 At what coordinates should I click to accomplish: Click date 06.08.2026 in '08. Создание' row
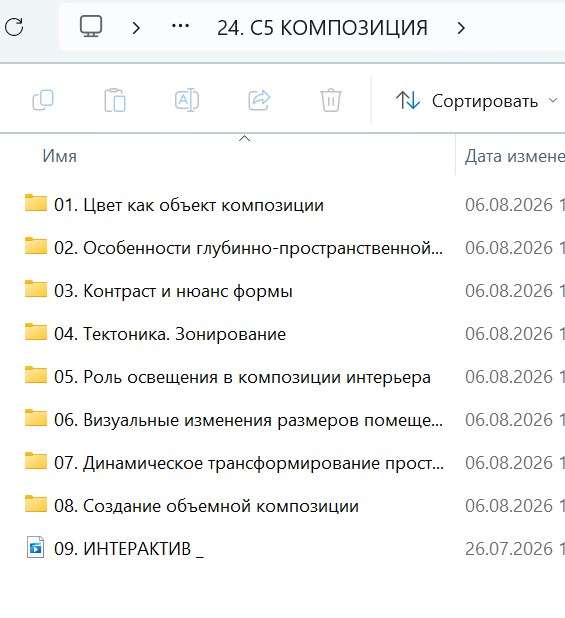pyautogui.click(x=509, y=506)
